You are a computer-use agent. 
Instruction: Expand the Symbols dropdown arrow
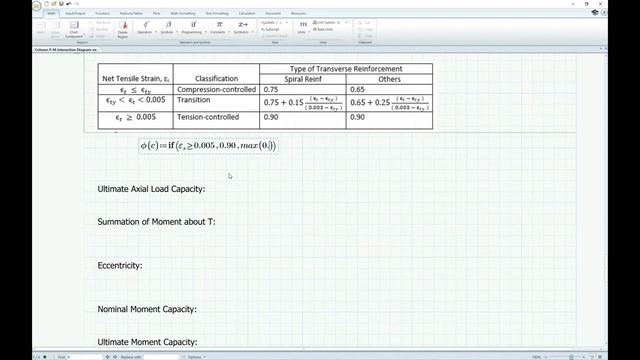click(177, 32)
